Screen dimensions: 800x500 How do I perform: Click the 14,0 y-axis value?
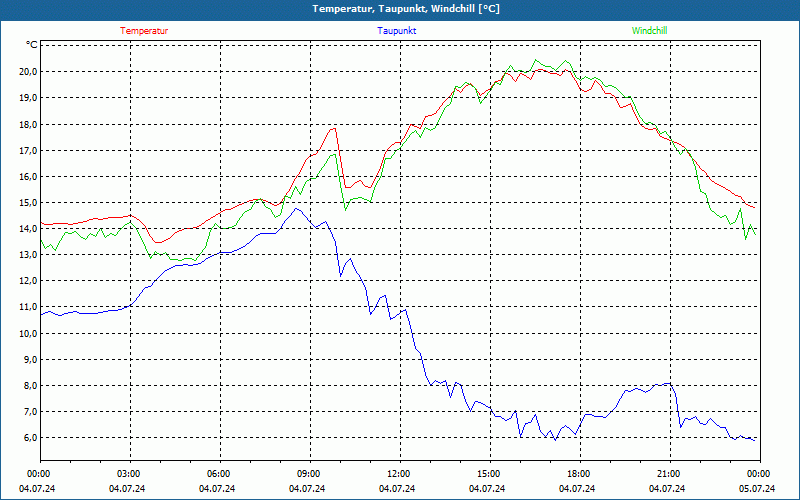coord(29,229)
